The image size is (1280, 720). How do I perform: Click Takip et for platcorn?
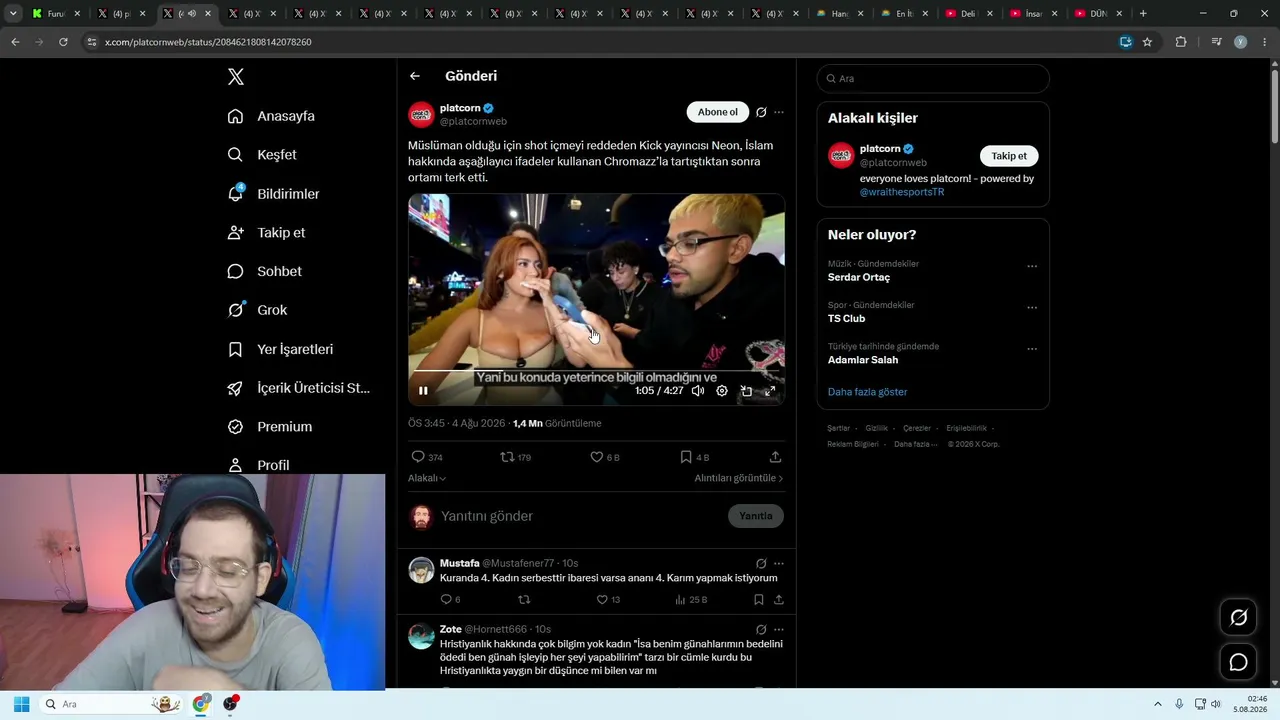tap(1009, 156)
